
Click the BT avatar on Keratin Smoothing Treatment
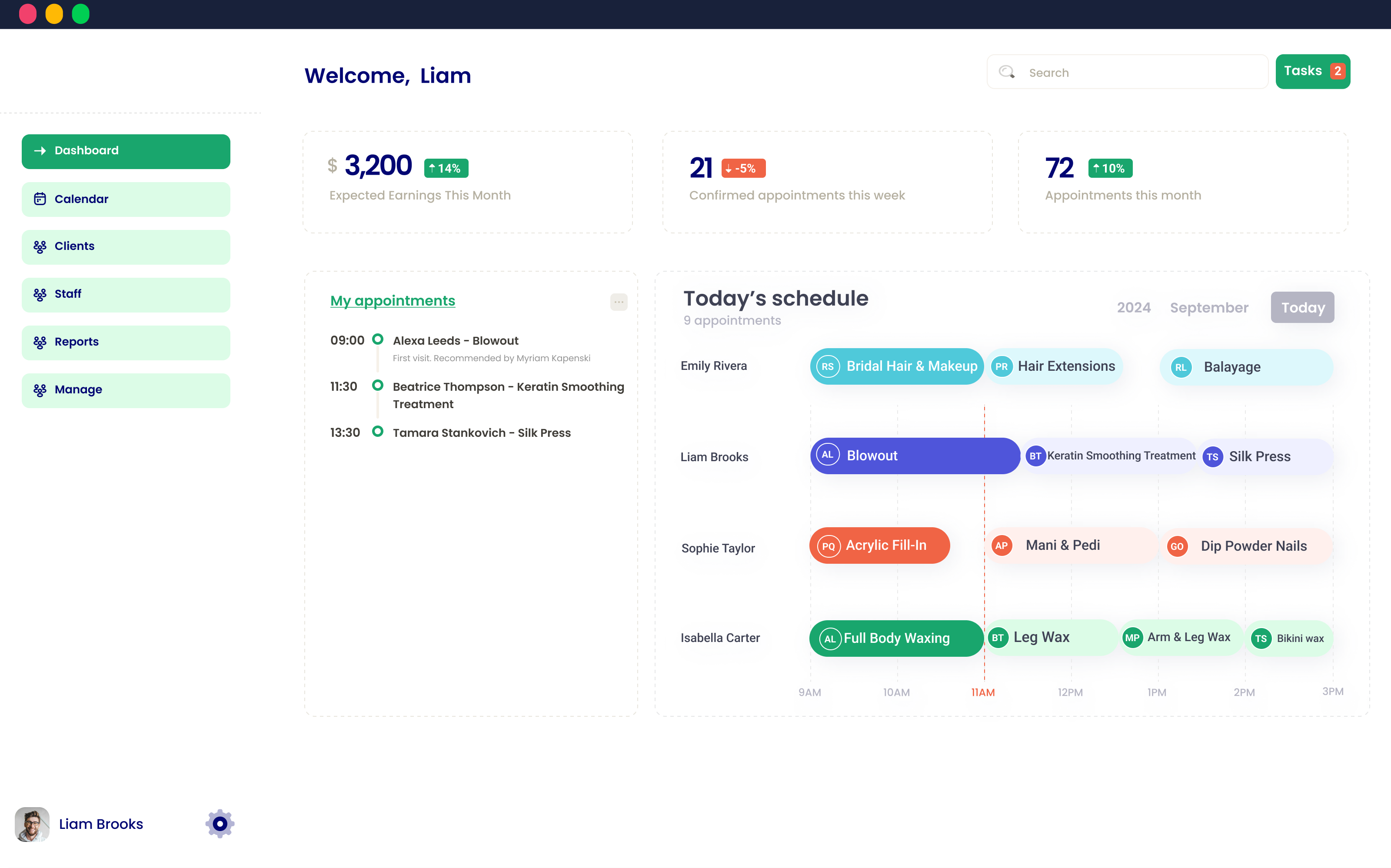pos(1035,456)
